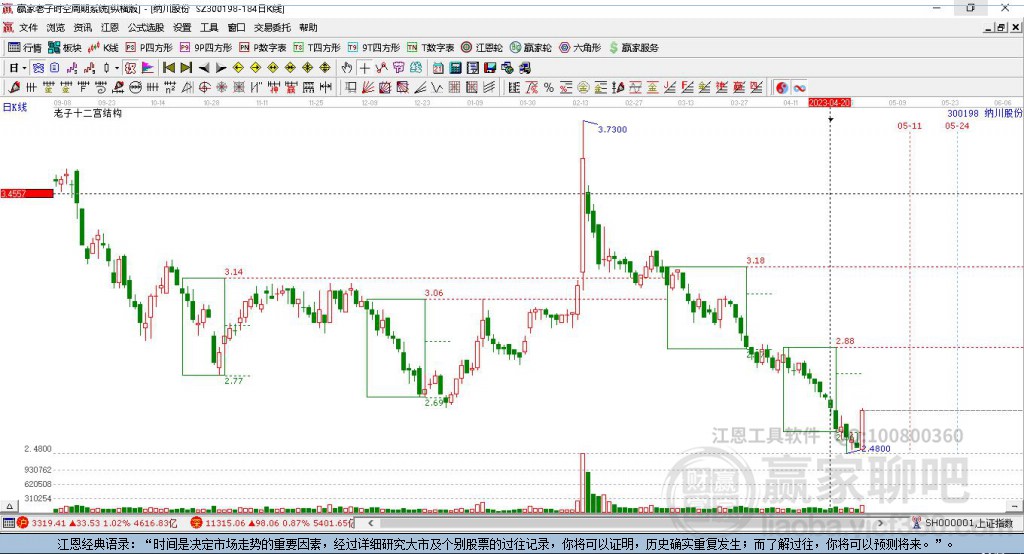Open the 设置 menu

click(x=182, y=27)
